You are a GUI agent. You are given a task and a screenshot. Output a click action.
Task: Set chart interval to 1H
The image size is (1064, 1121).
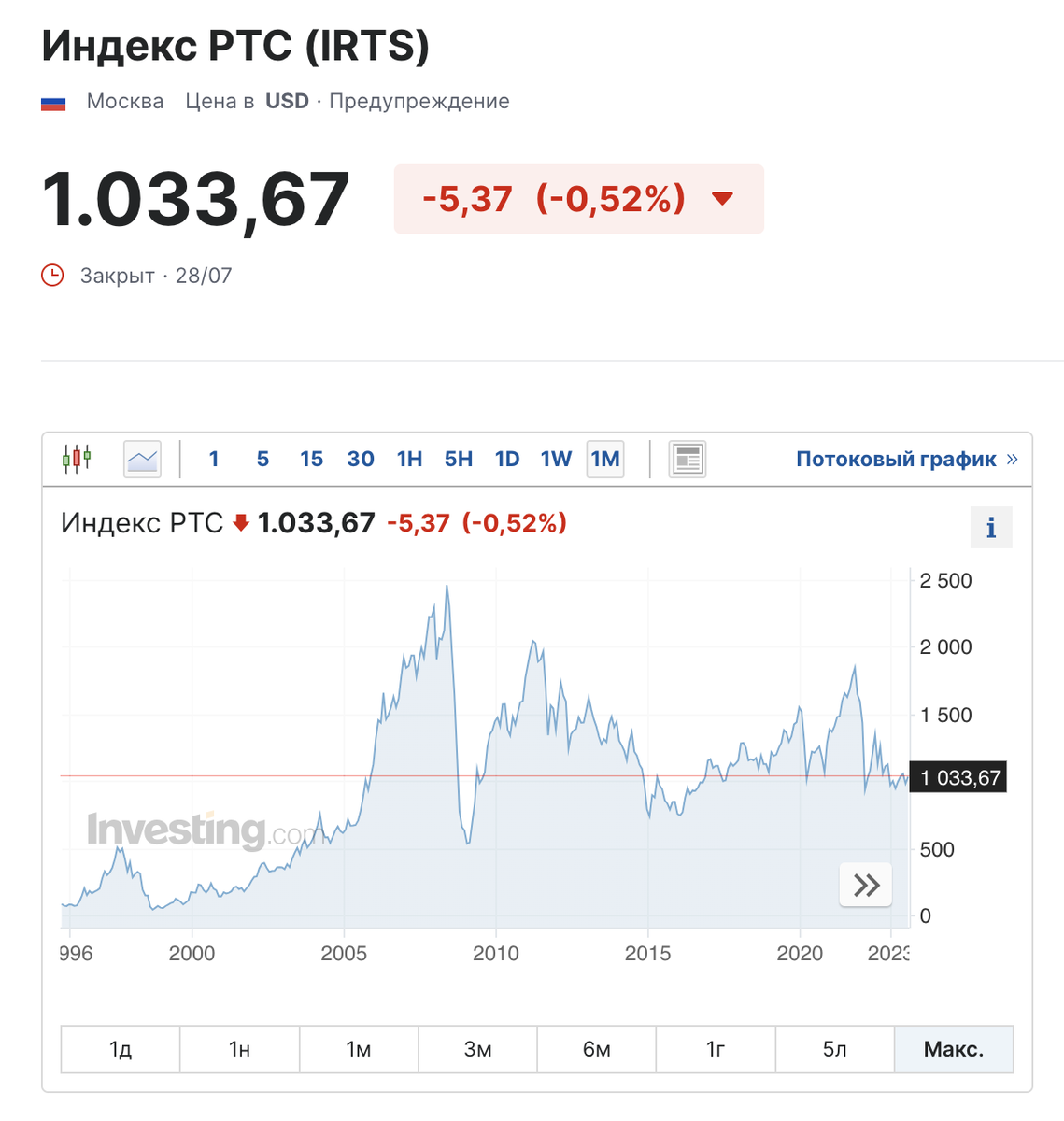409,459
